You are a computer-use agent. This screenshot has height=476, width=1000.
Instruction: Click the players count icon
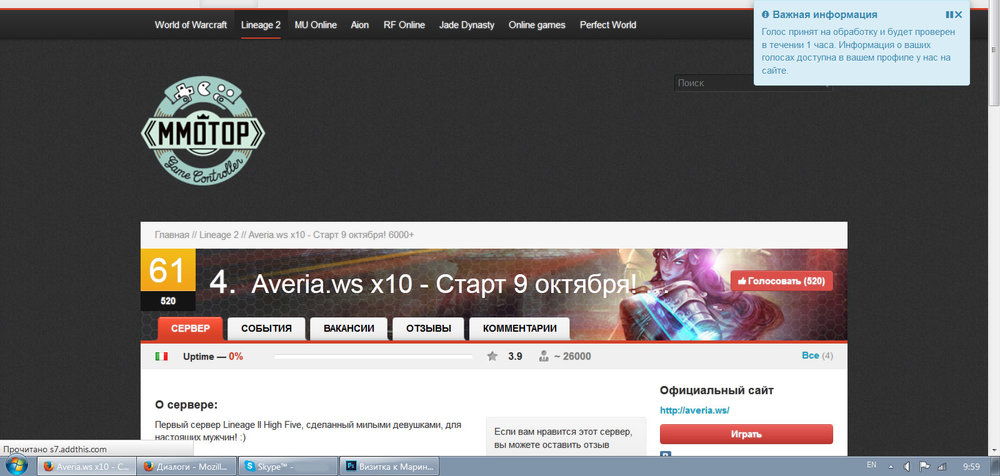(x=544, y=356)
